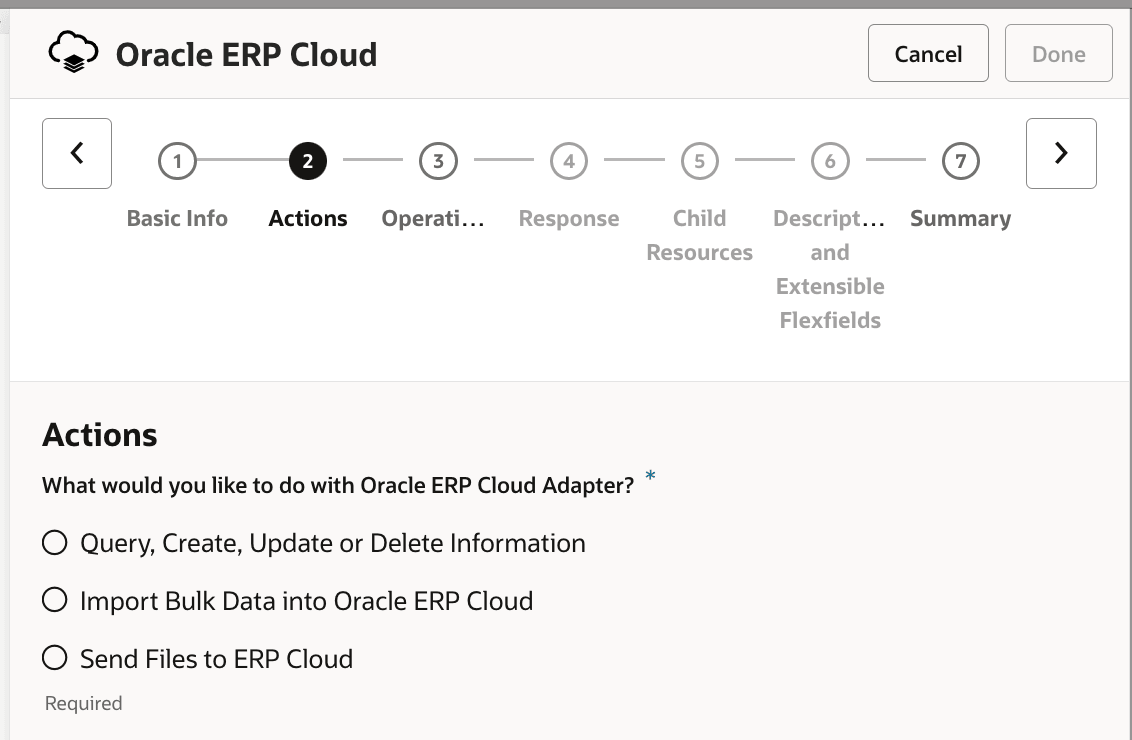This screenshot has height=740, width=1132.
Task: Select step 5 Child Resources circle
Action: 699,160
